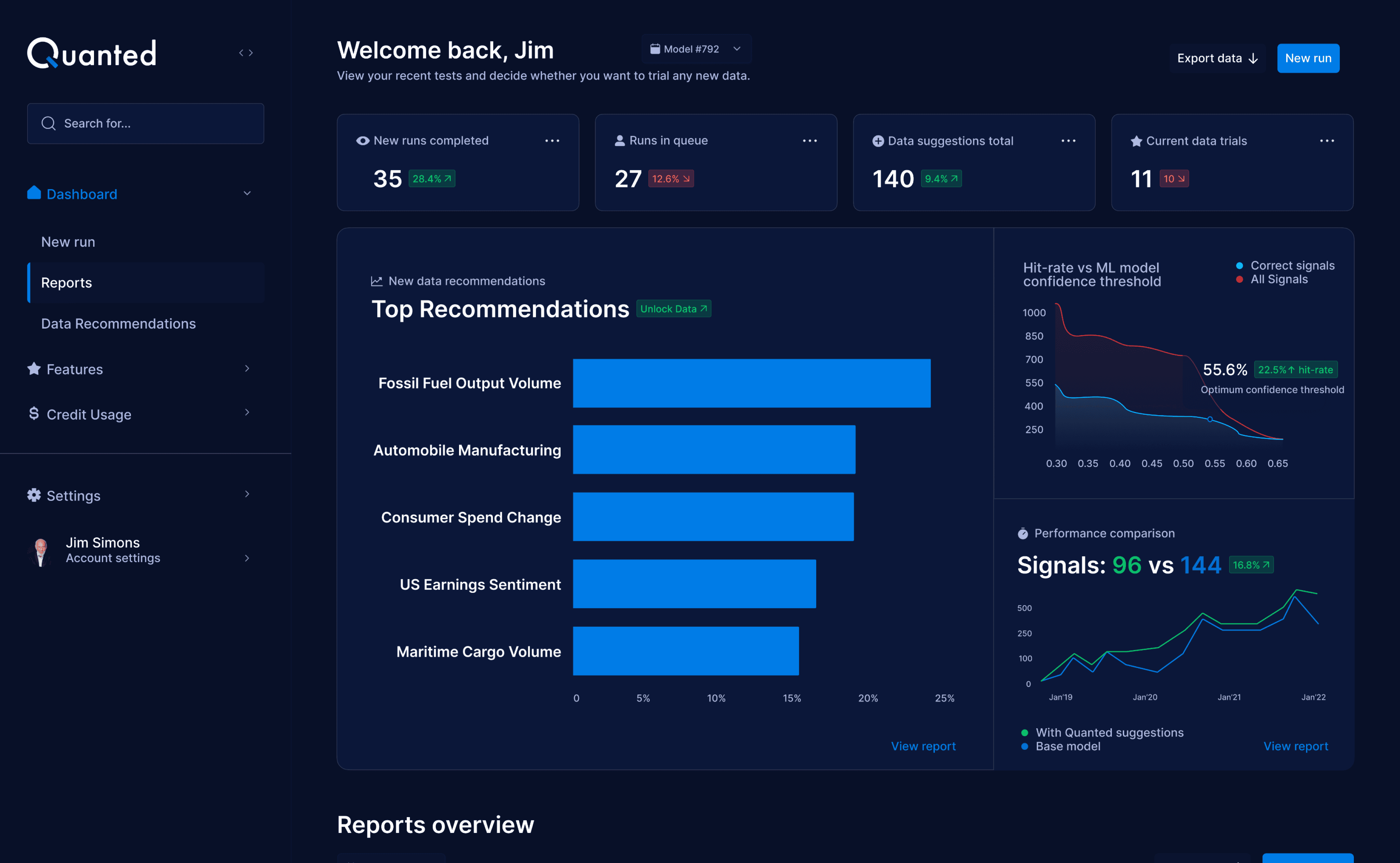Open Settings in sidebar
Viewport: 1400px width, 863px height.
point(73,495)
